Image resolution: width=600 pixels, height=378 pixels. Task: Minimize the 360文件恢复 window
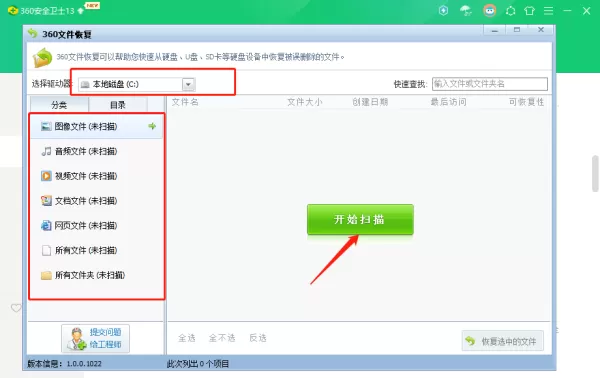(x=495, y=30)
